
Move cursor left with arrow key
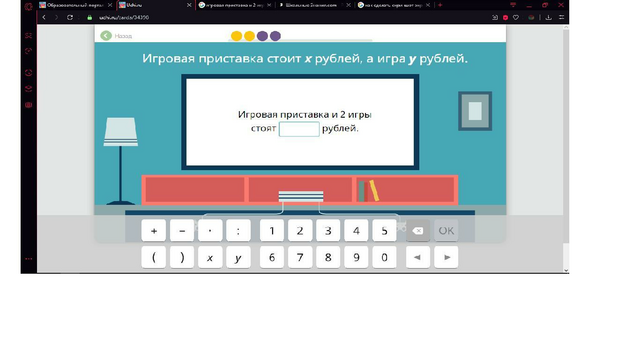click(418, 257)
